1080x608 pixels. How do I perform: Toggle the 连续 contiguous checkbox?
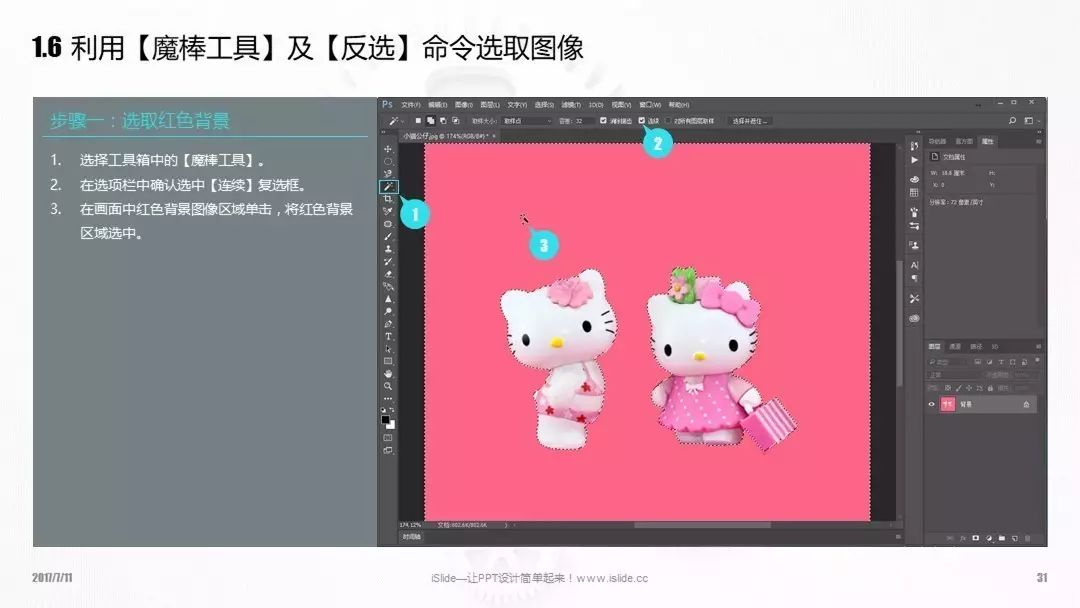click(x=642, y=120)
